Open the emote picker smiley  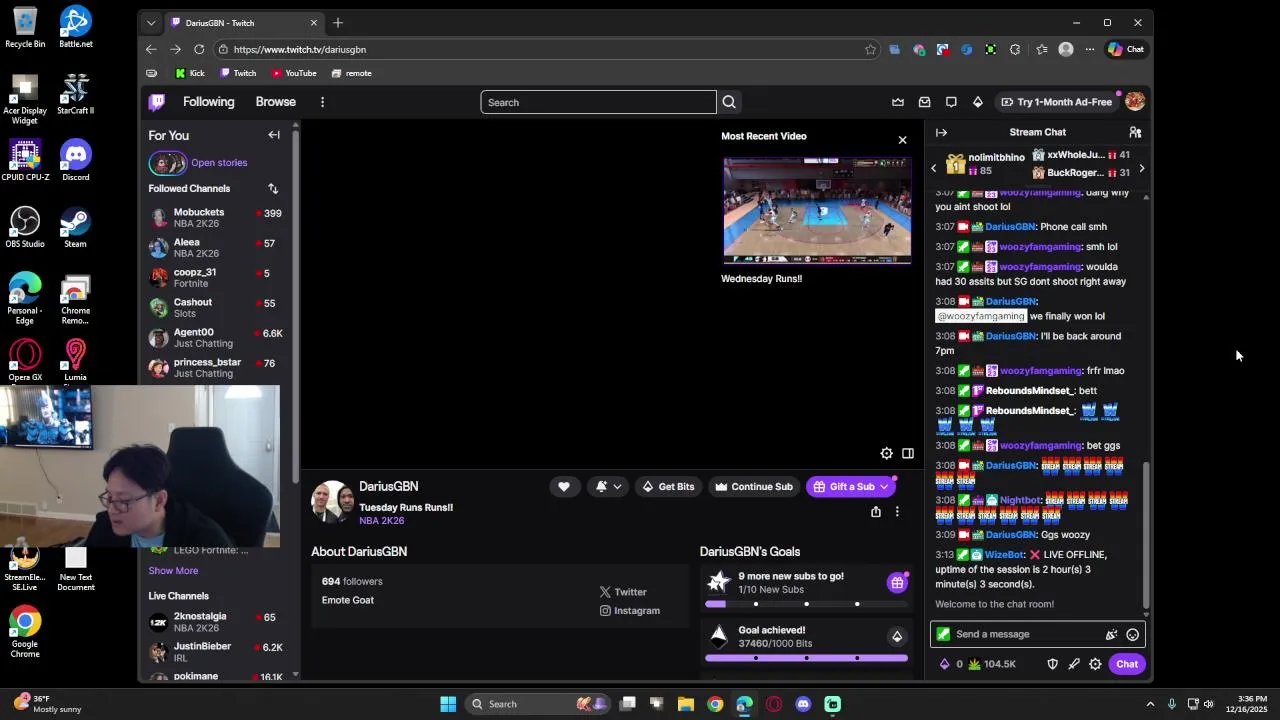coord(1132,634)
